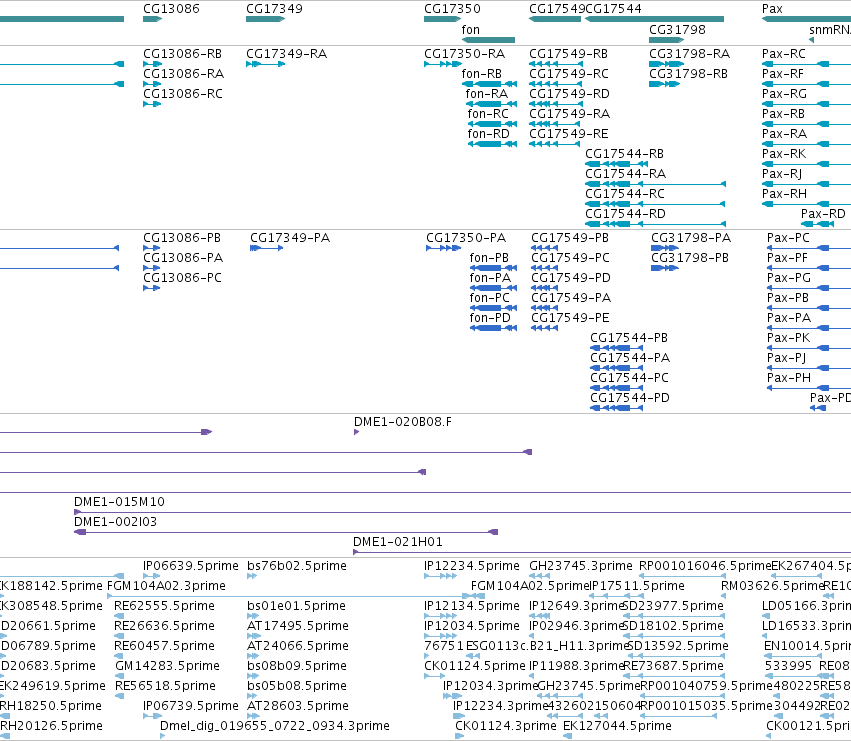Select EST AT17495.5prime label
851x741 pixels.
point(298,626)
